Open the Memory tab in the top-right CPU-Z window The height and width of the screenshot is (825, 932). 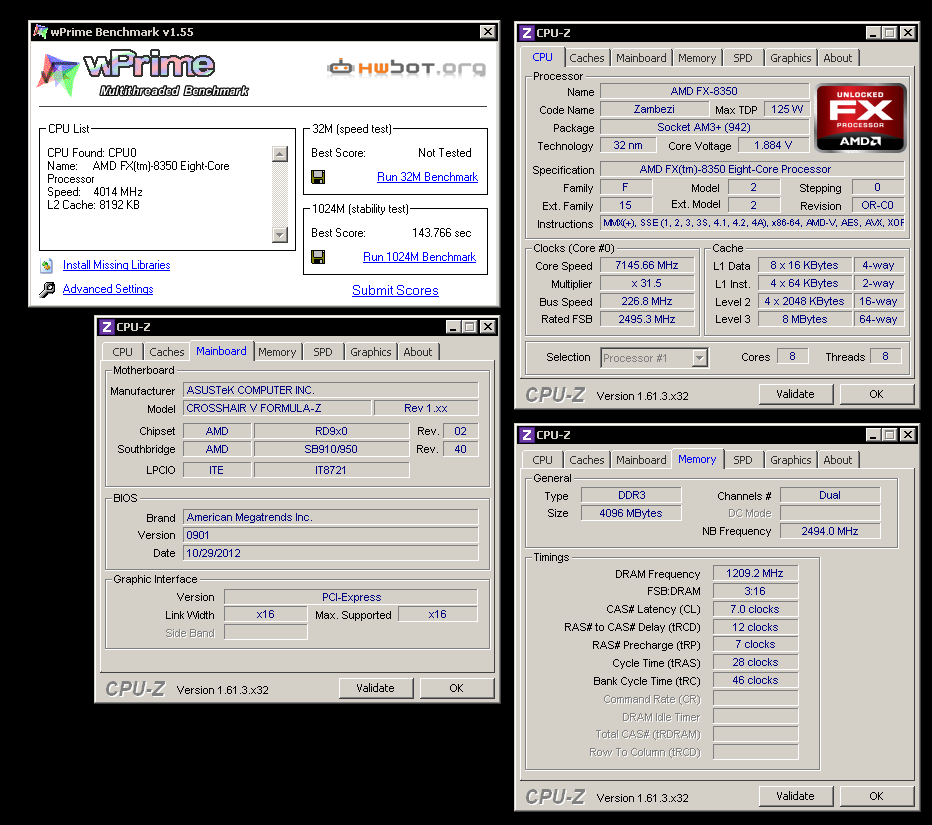(697, 58)
